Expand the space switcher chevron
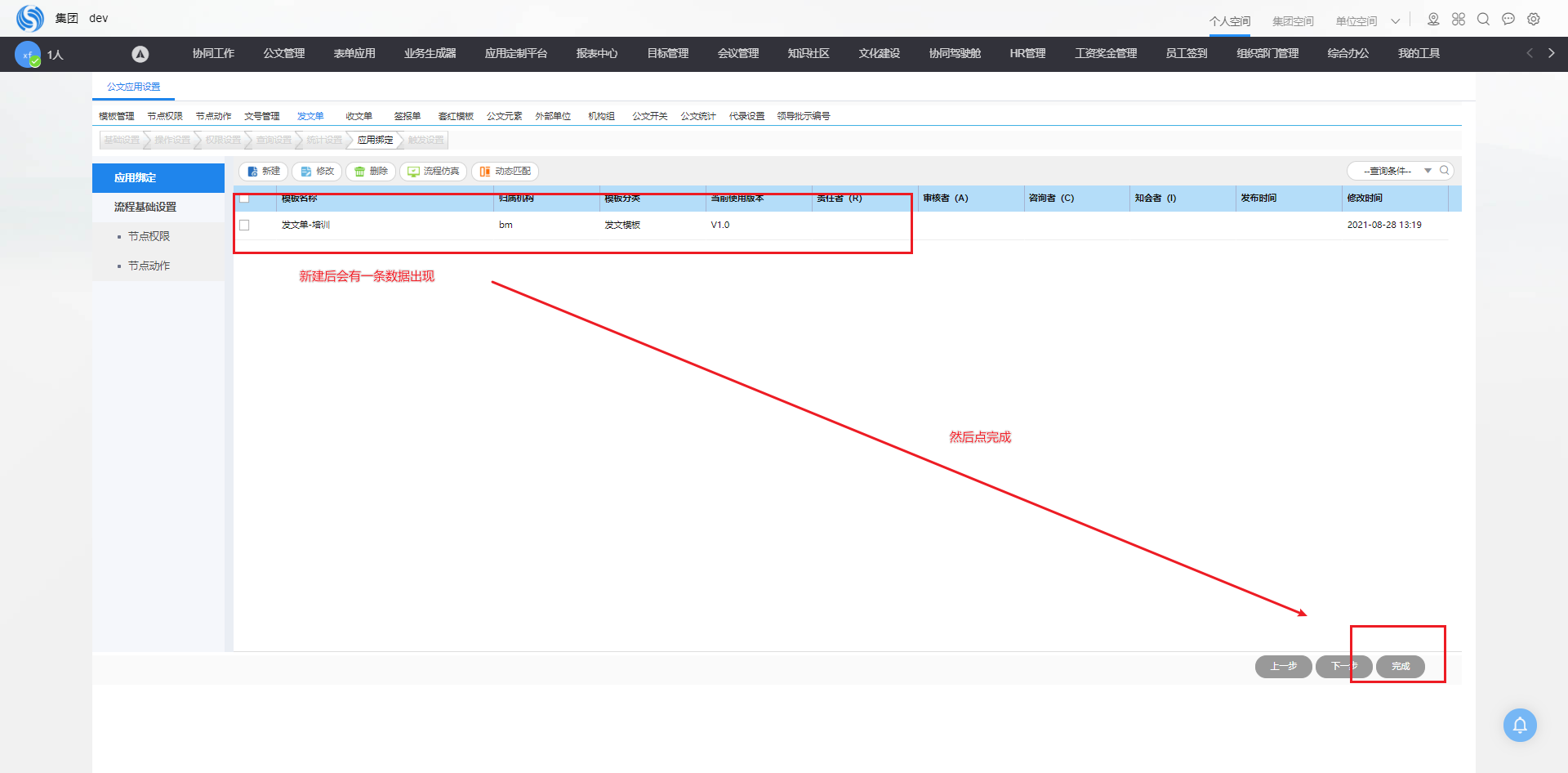Screen dimensions: 1568x773 [1396, 21]
